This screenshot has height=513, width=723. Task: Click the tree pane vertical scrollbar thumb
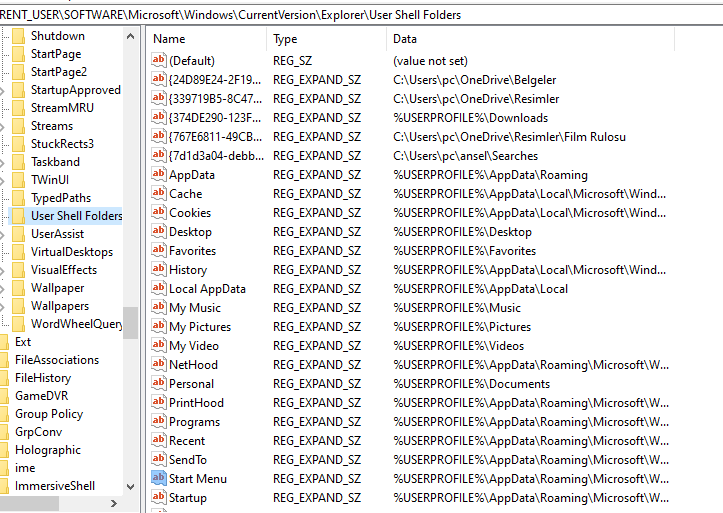130,323
